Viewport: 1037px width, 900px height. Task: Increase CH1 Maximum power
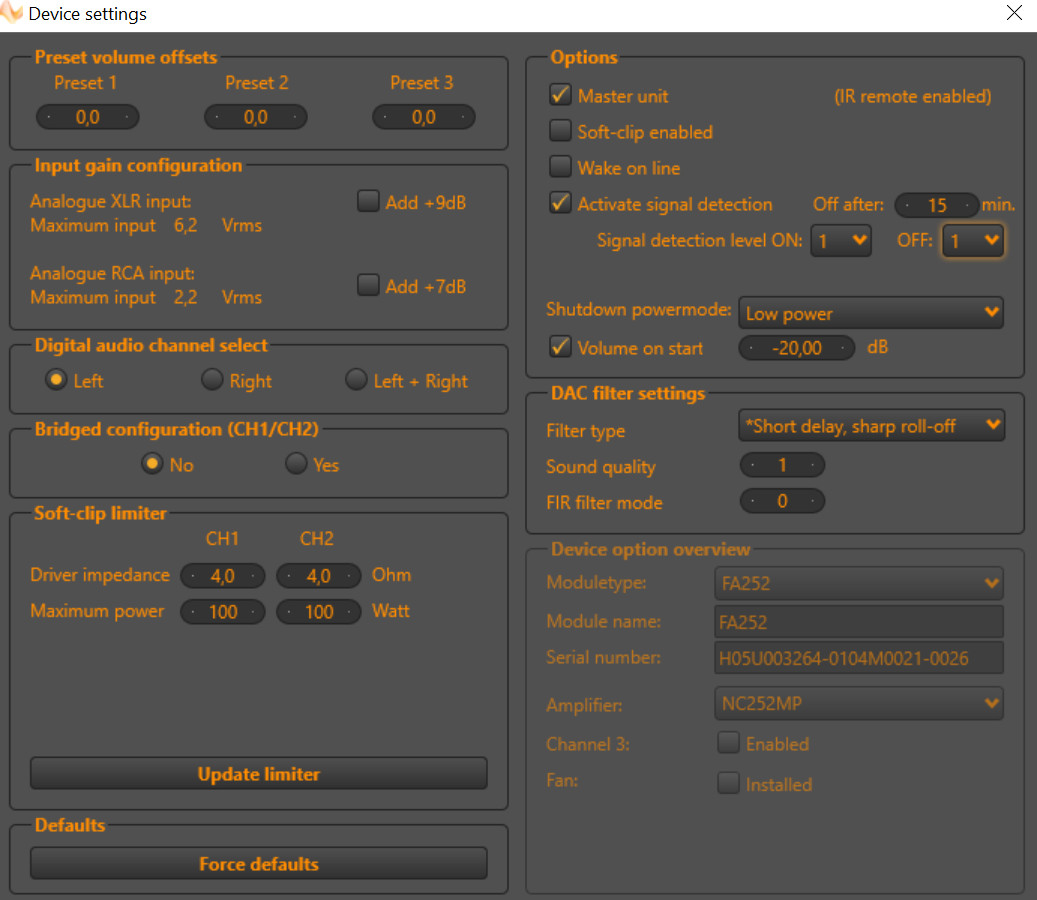click(253, 612)
